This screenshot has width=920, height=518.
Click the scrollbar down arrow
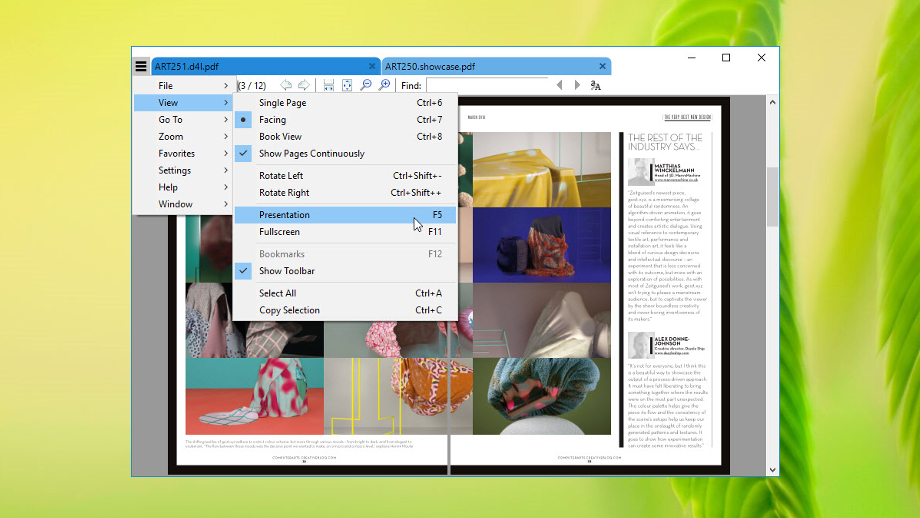point(772,469)
